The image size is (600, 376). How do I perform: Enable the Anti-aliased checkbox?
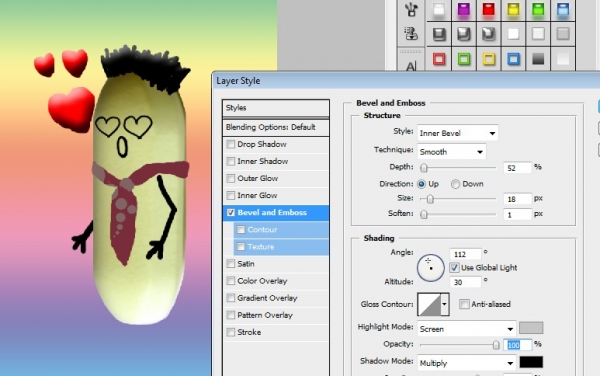click(x=464, y=304)
